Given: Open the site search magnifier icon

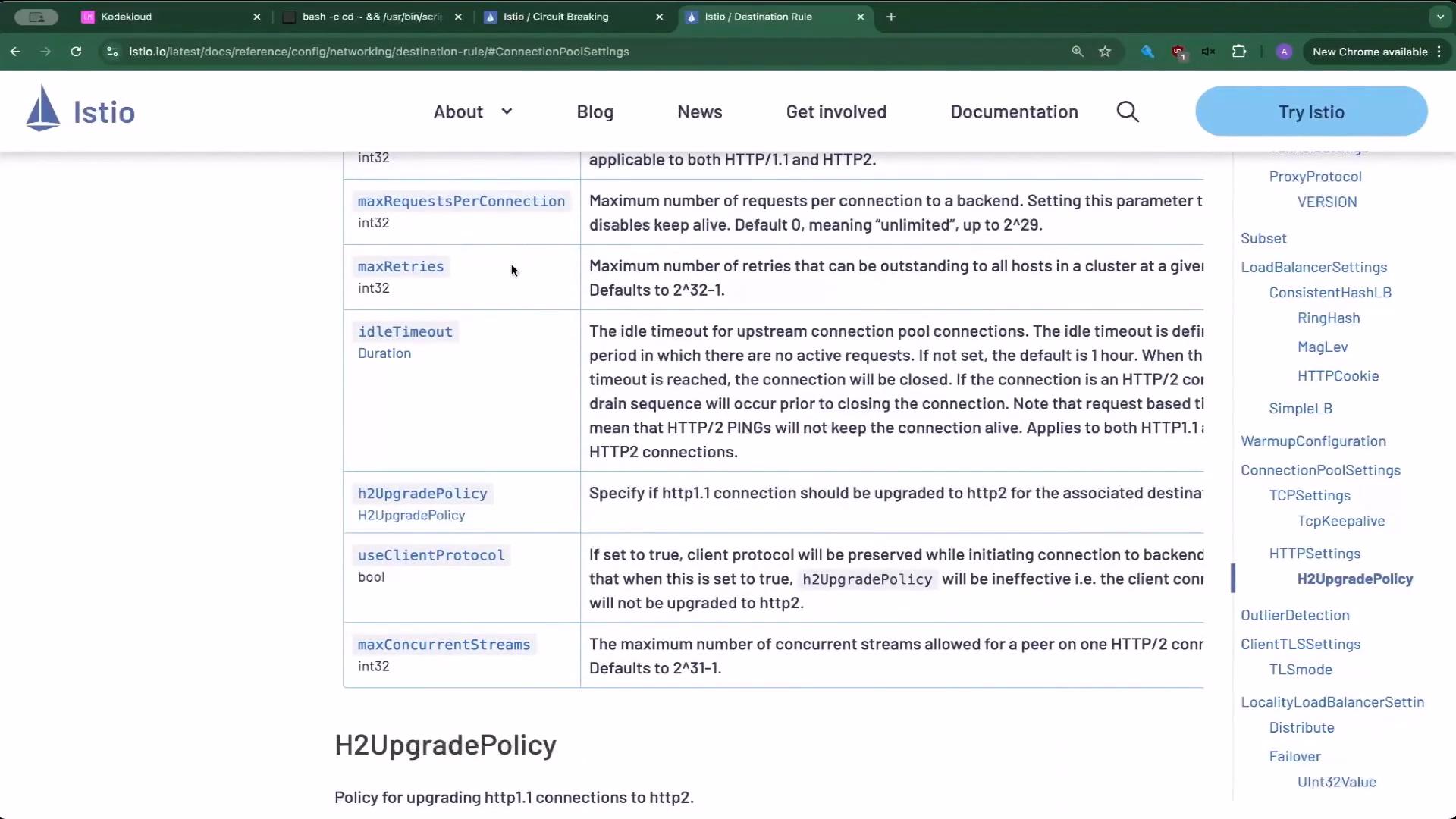Looking at the screenshot, I should pyautogui.click(x=1128, y=111).
